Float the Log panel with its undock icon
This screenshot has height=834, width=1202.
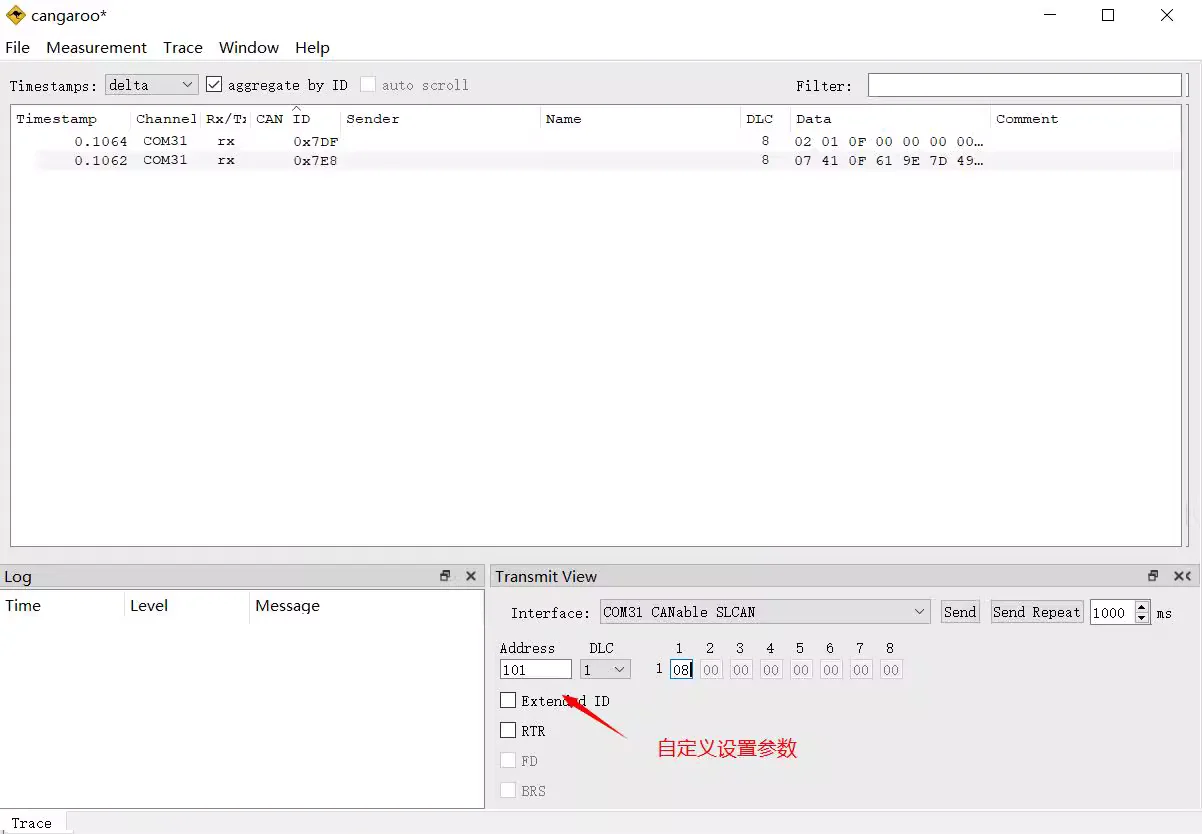click(x=445, y=576)
